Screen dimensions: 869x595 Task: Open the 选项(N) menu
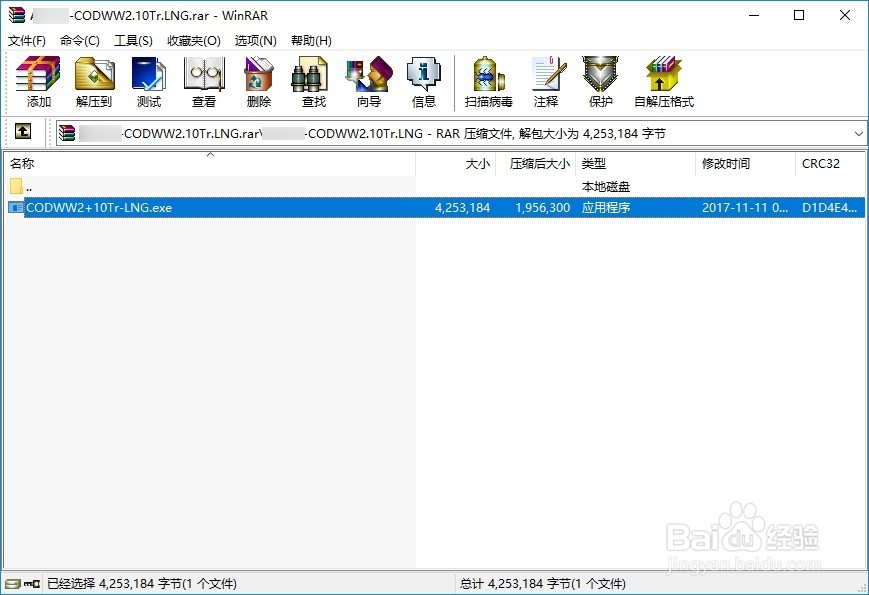point(255,41)
